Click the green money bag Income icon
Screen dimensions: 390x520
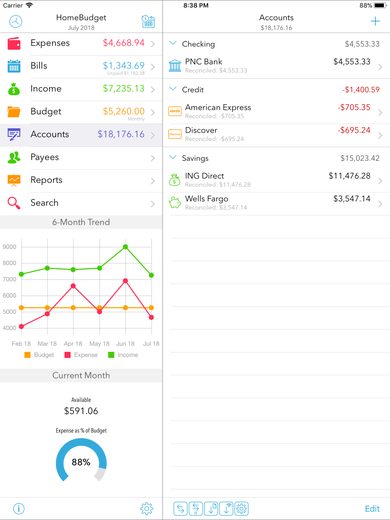point(14,89)
